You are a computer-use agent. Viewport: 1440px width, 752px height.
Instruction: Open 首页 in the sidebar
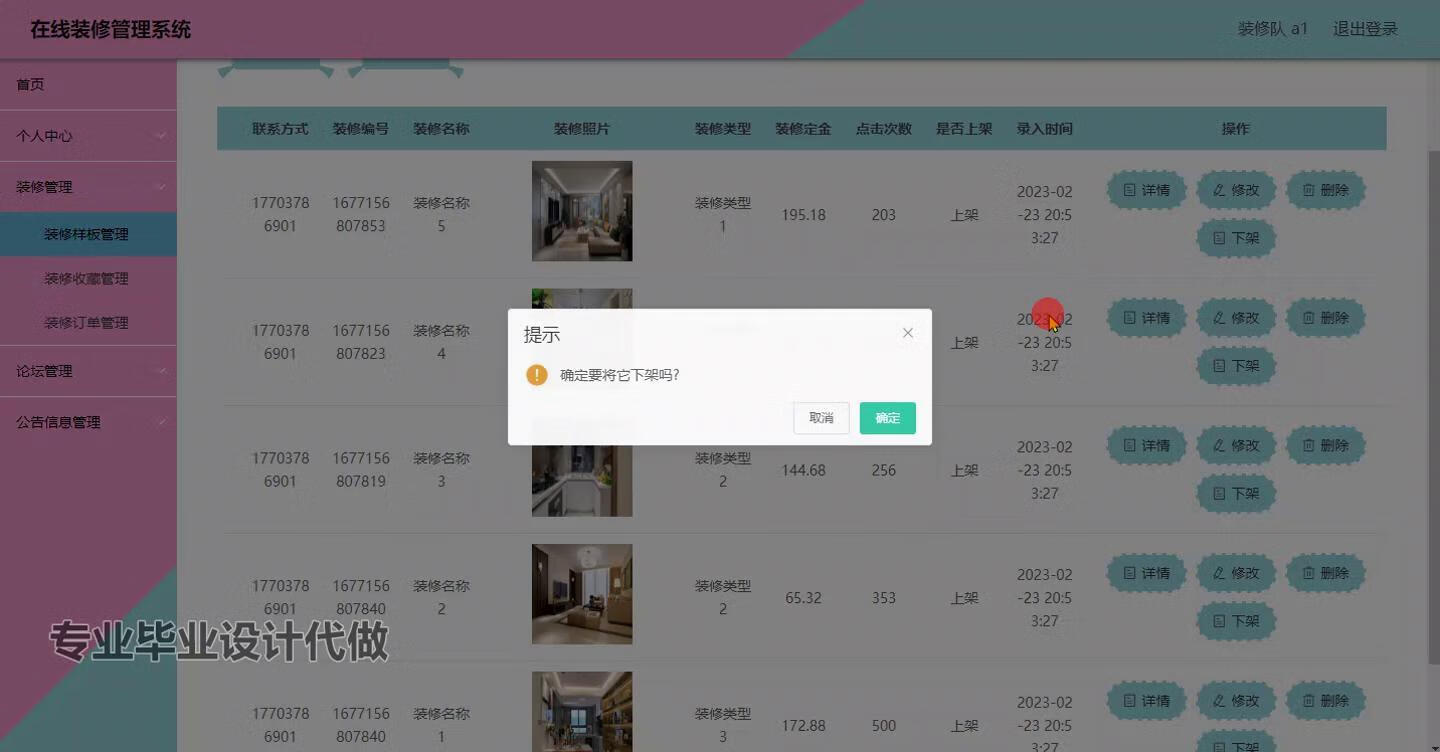[x=88, y=85]
